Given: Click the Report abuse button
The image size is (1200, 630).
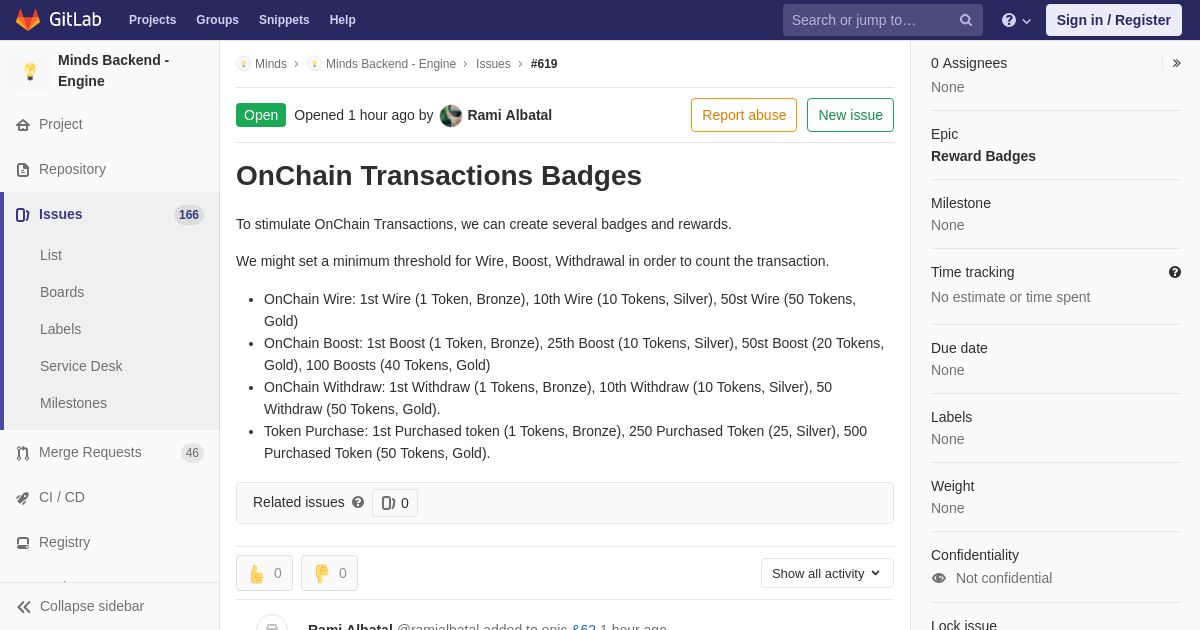Looking at the screenshot, I should (744, 115).
